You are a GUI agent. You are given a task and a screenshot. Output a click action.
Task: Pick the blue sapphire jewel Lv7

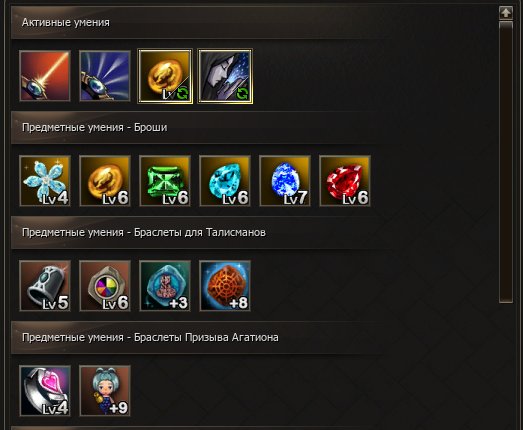point(285,181)
